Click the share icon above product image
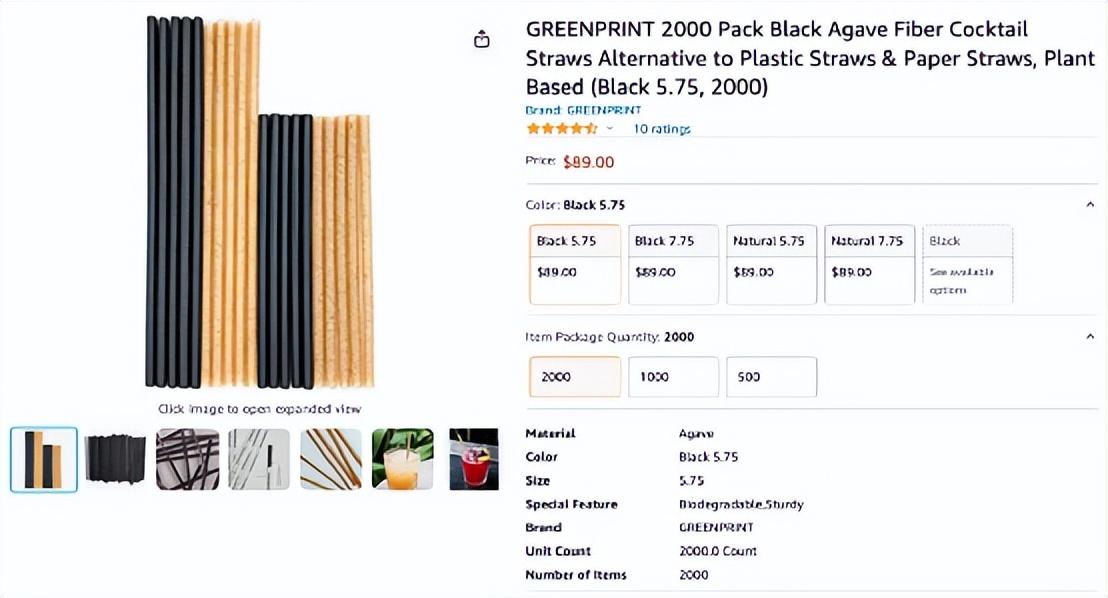The width and height of the screenshot is (1108, 598). [x=482, y=39]
